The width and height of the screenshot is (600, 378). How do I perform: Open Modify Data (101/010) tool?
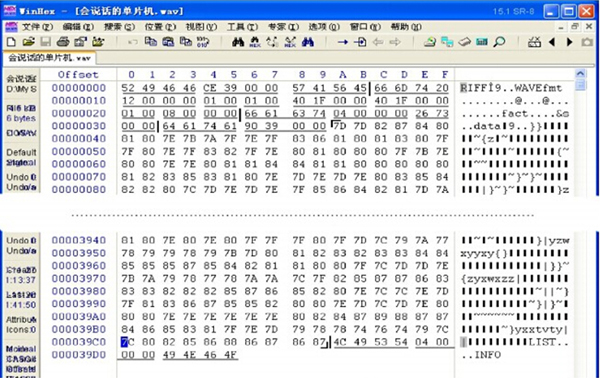click(x=203, y=42)
